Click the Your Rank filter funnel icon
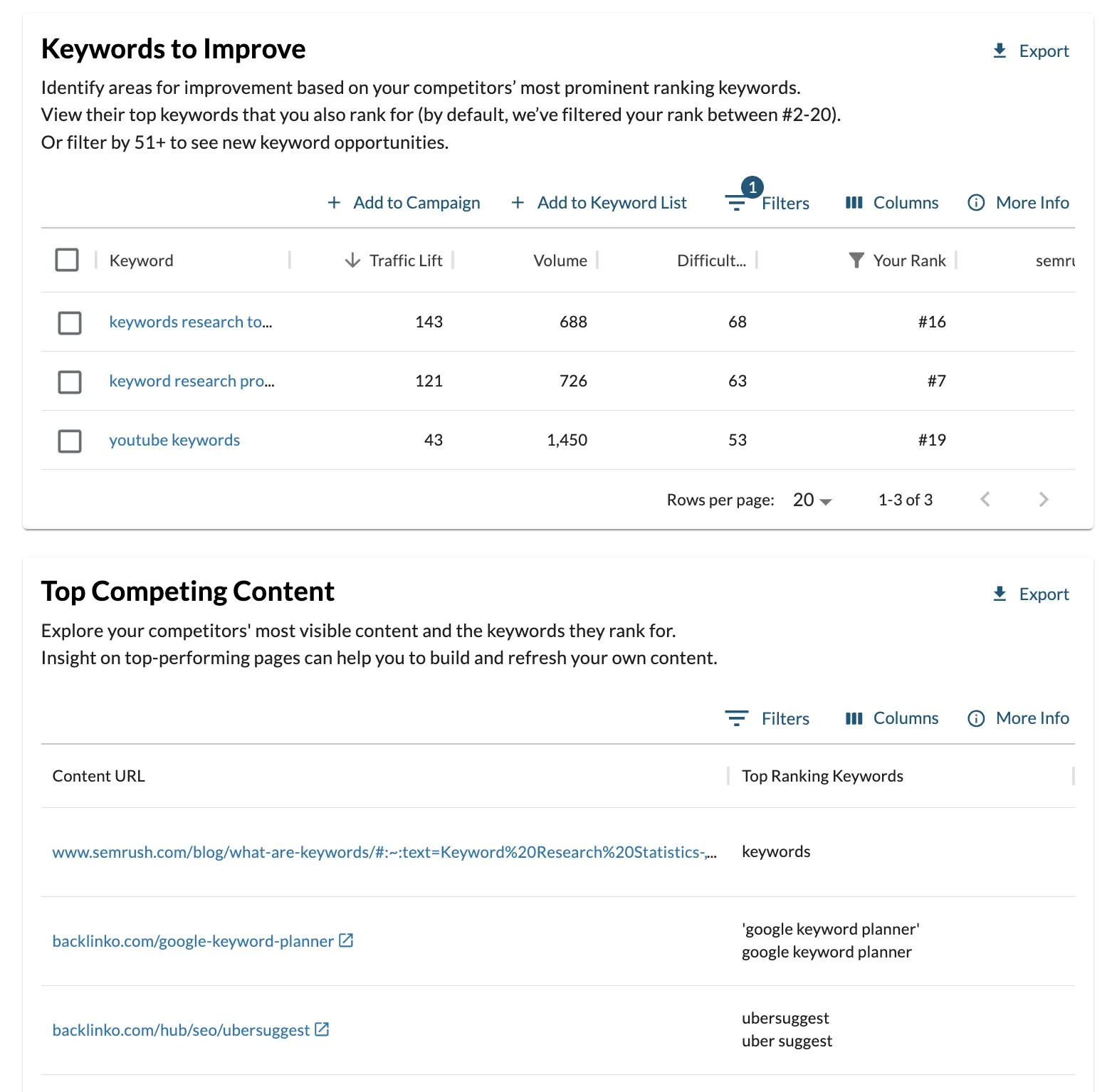Image resolution: width=1112 pixels, height=1092 pixels. (x=856, y=260)
